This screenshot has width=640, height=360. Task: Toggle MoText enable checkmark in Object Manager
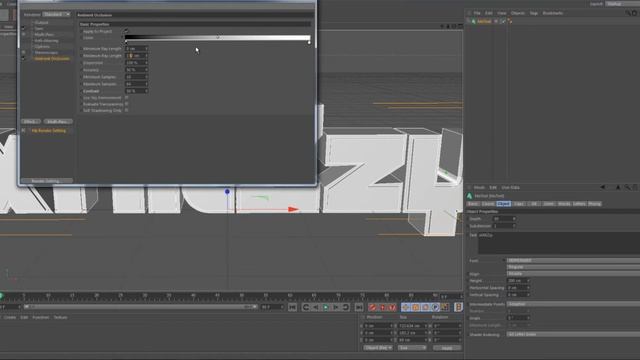coord(503,21)
